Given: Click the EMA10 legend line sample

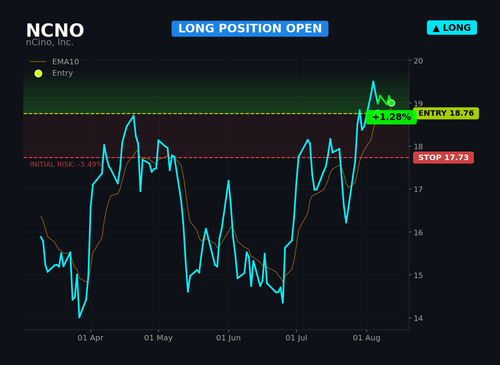Looking at the screenshot, I should 38,62.
